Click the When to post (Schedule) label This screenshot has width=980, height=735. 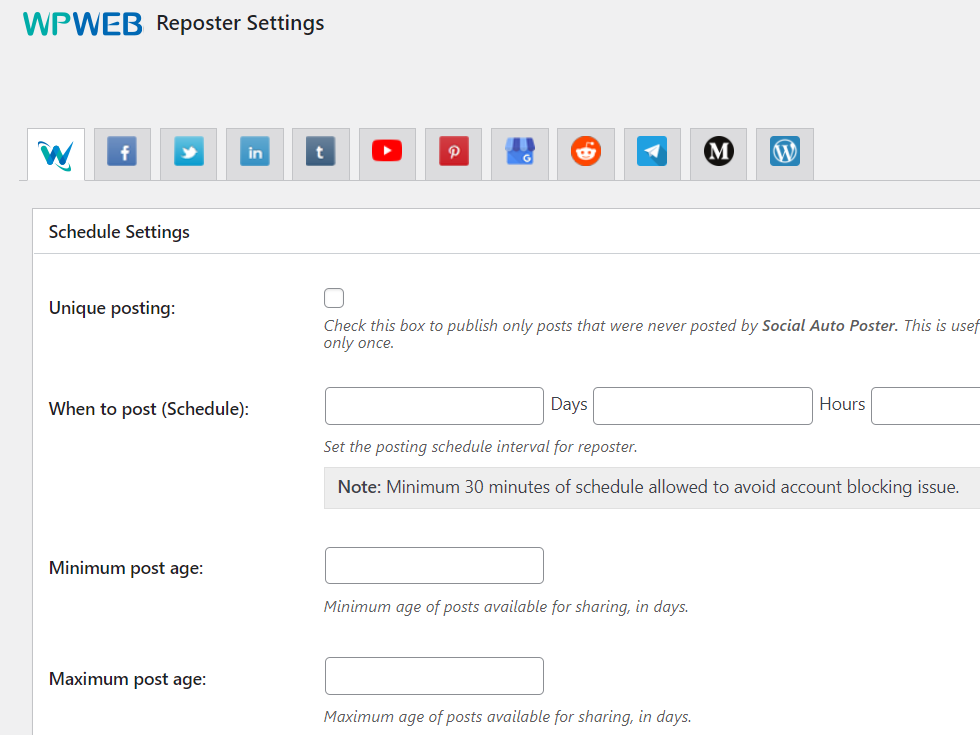(149, 409)
